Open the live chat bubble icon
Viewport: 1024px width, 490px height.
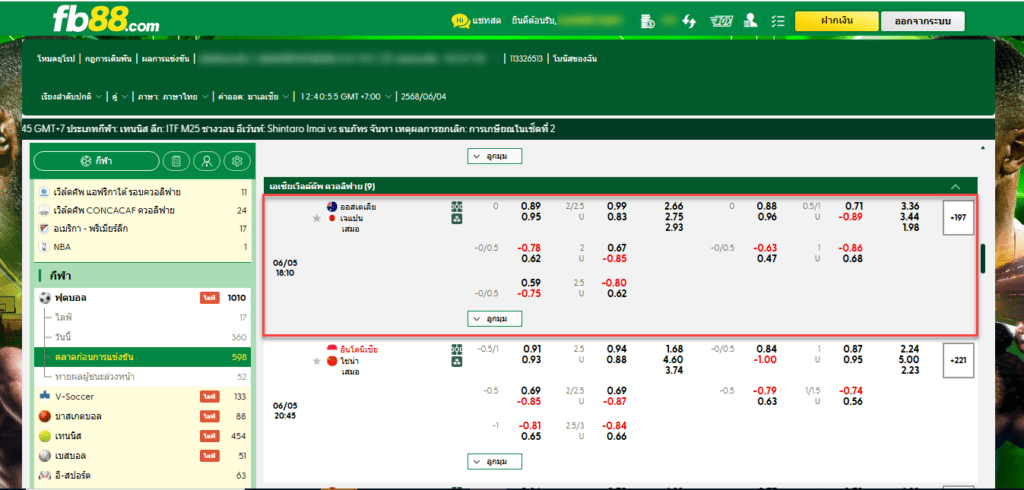click(x=460, y=21)
